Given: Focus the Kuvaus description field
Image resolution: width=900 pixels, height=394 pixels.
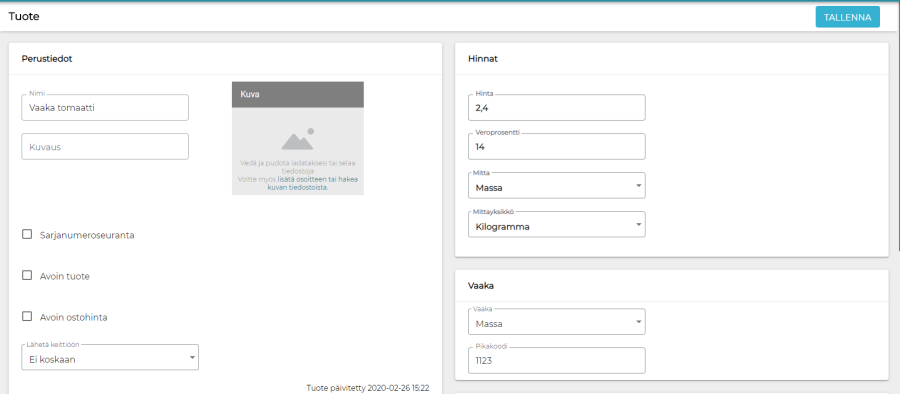Looking at the screenshot, I should pos(105,146).
